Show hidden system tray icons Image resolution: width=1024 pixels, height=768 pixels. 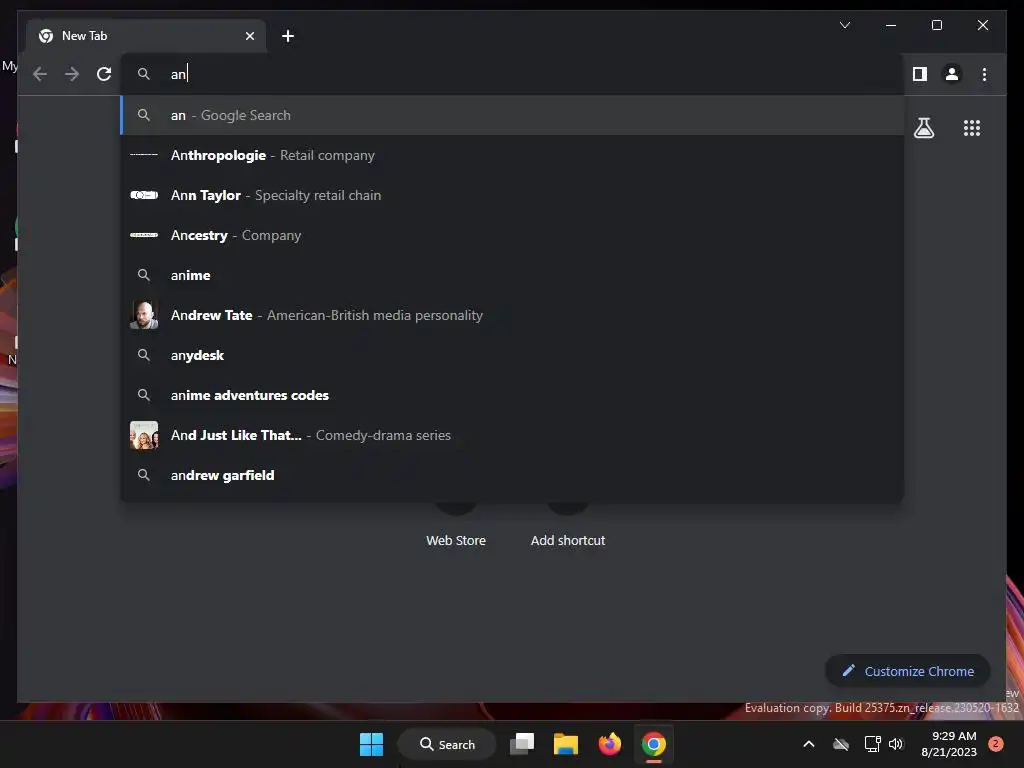point(808,744)
